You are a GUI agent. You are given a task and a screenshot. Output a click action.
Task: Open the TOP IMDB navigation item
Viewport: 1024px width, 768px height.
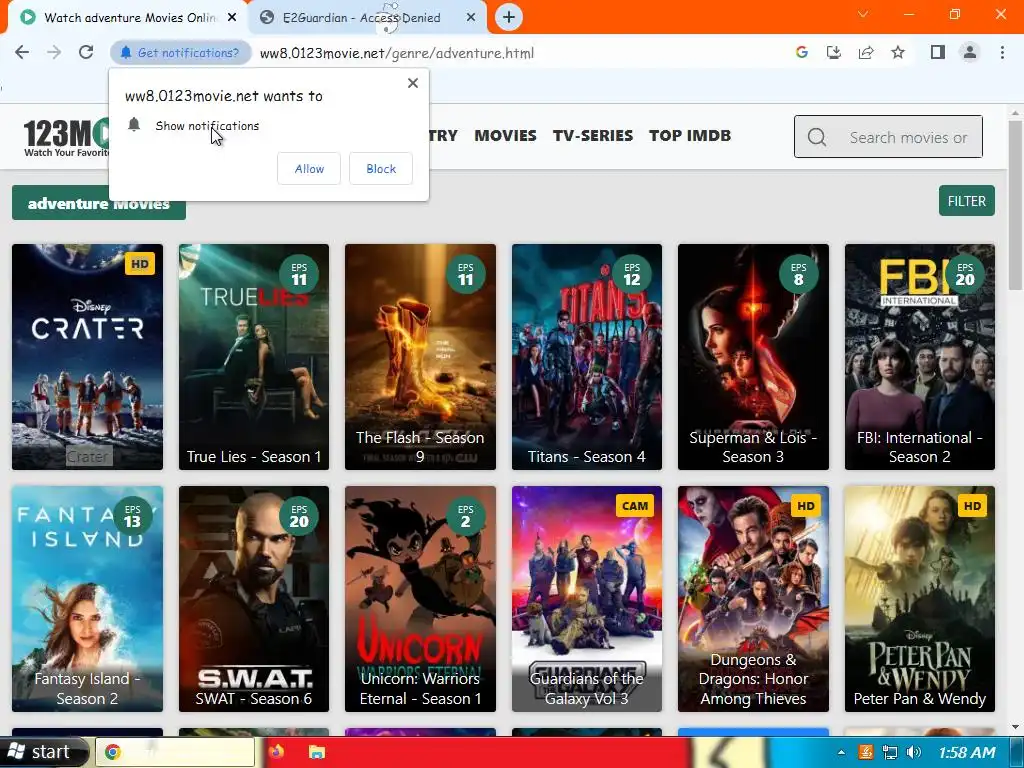click(x=690, y=136)
